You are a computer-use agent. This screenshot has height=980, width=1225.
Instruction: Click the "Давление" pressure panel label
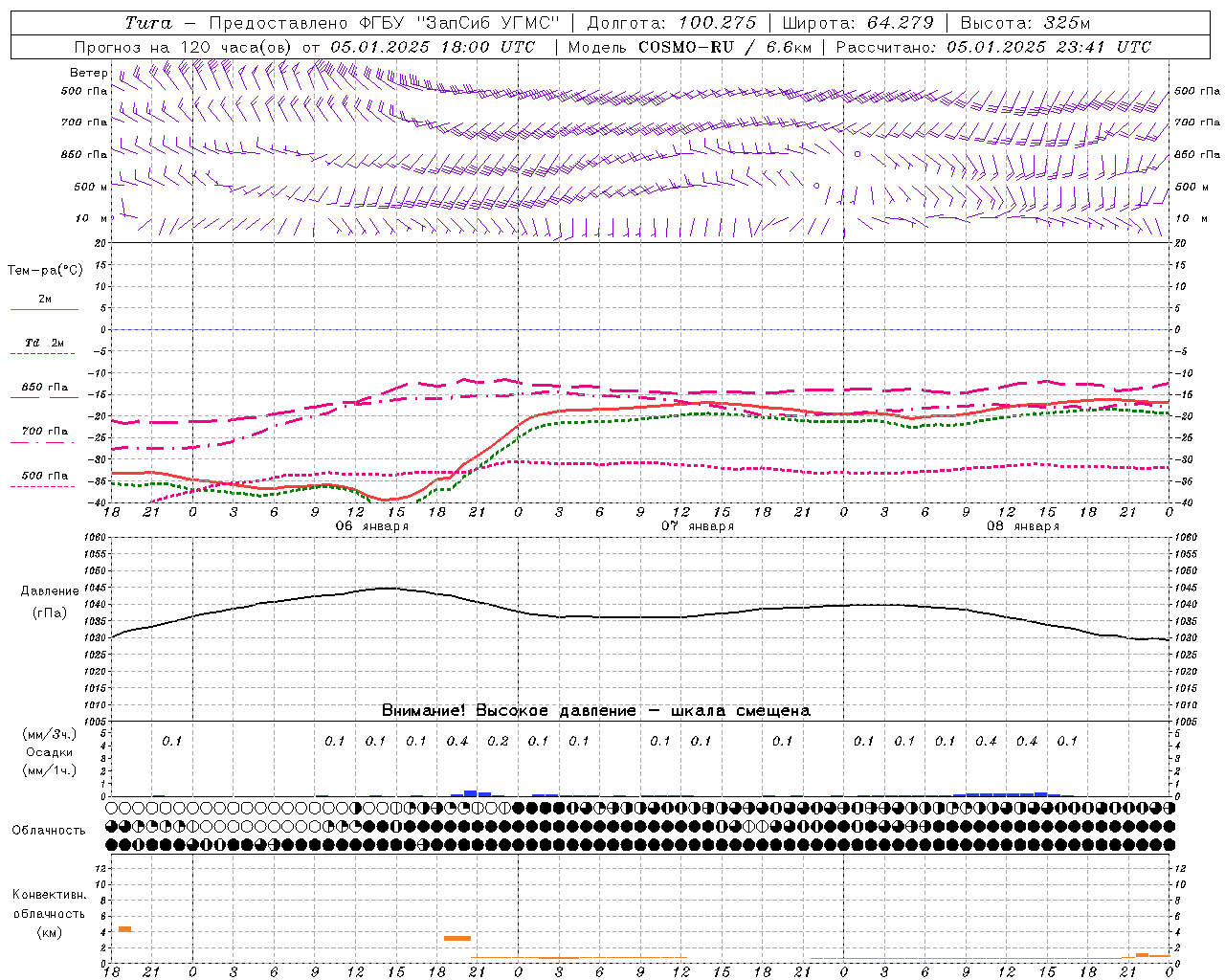click(48, 591)
